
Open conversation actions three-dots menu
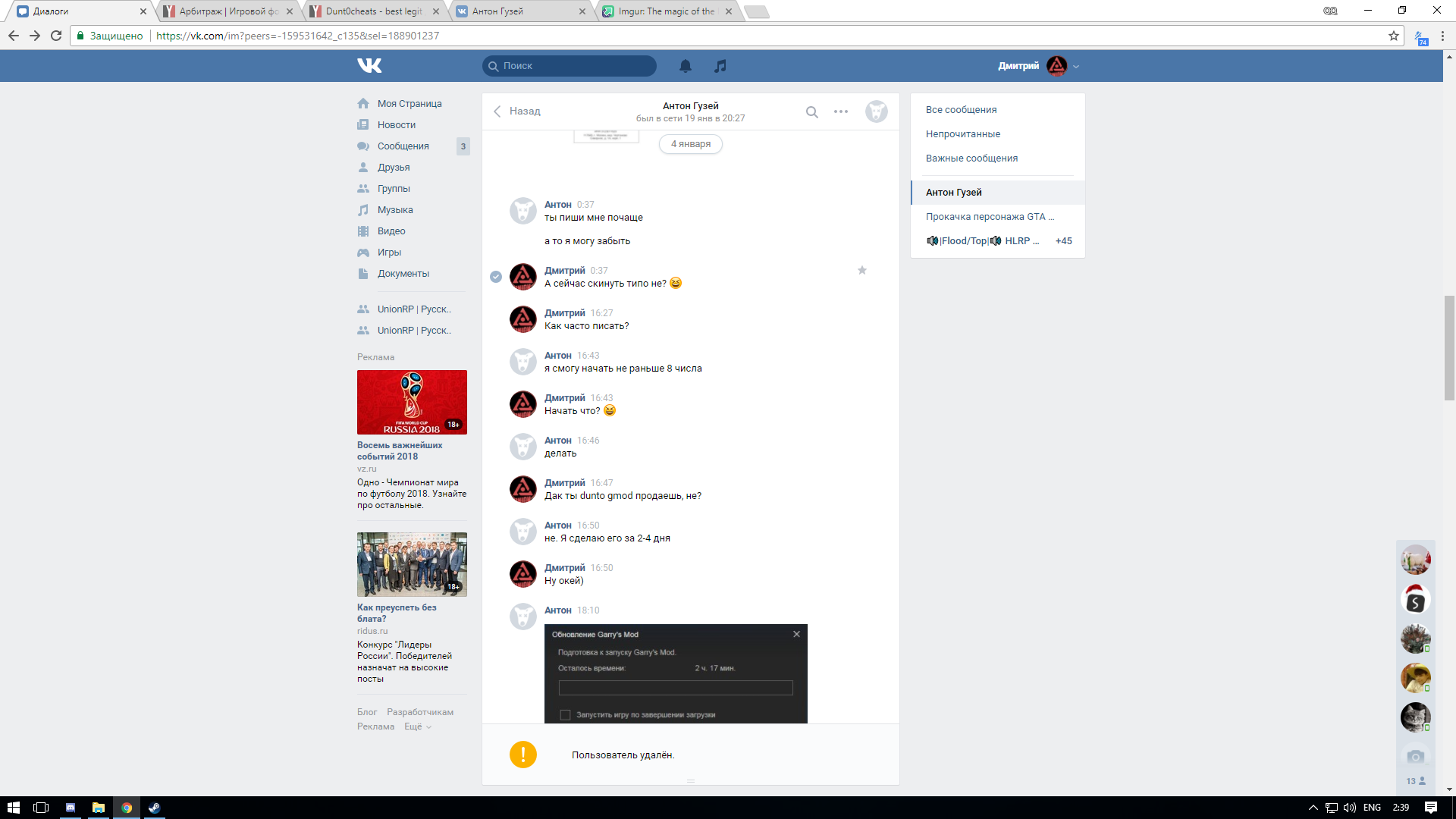(x=841, y=111)
